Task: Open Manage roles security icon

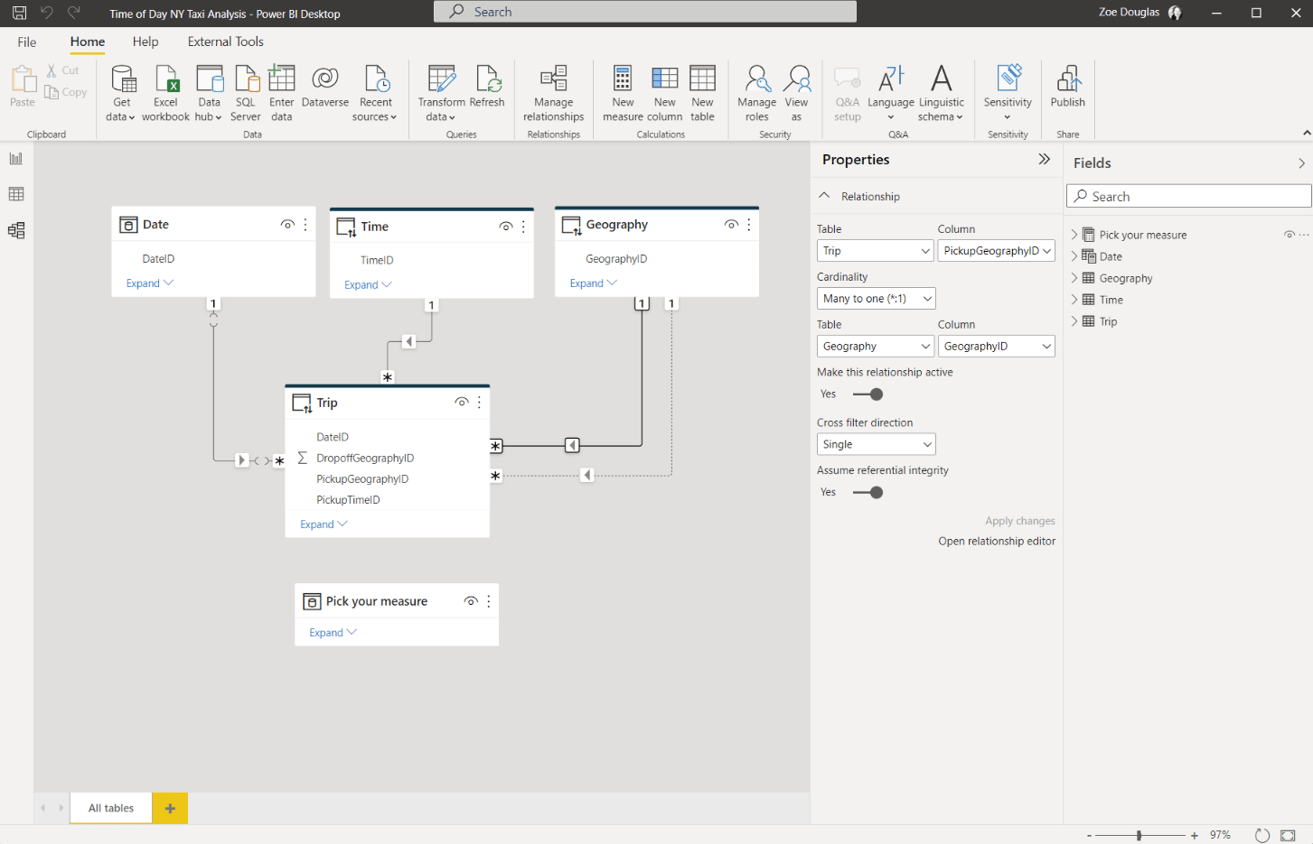Action: 757,93
